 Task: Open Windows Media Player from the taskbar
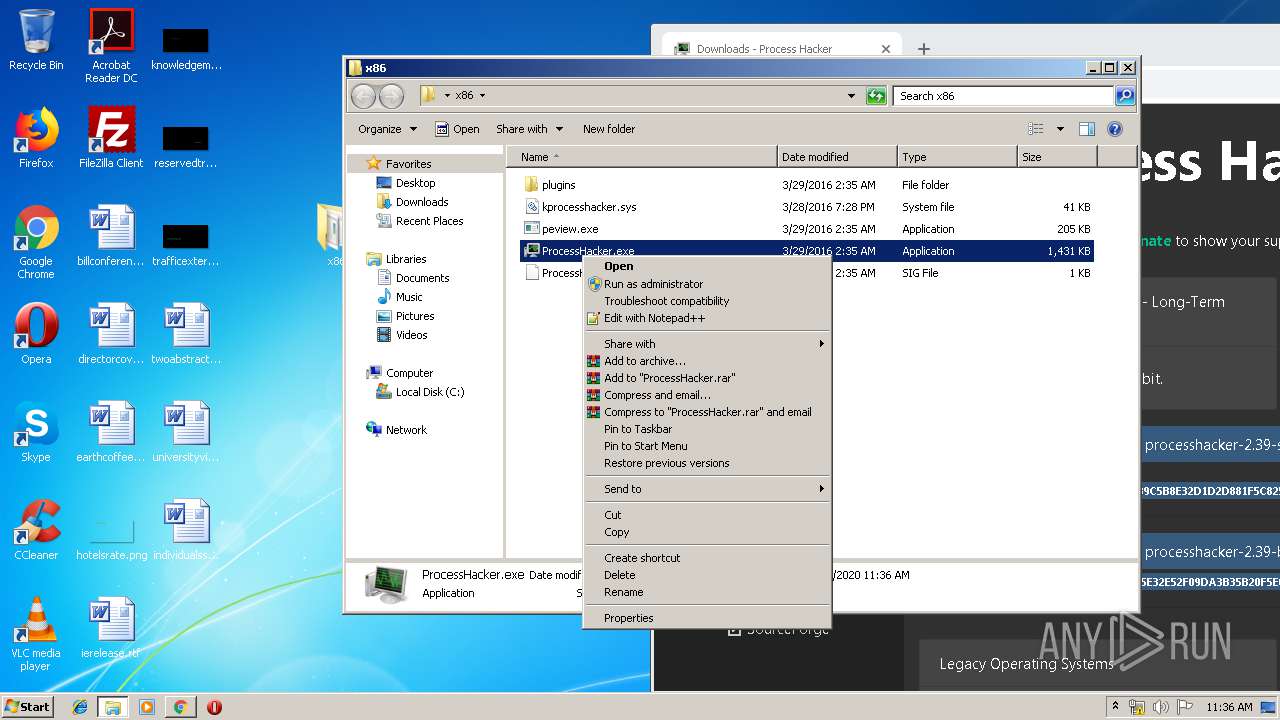tap(147, 707)
